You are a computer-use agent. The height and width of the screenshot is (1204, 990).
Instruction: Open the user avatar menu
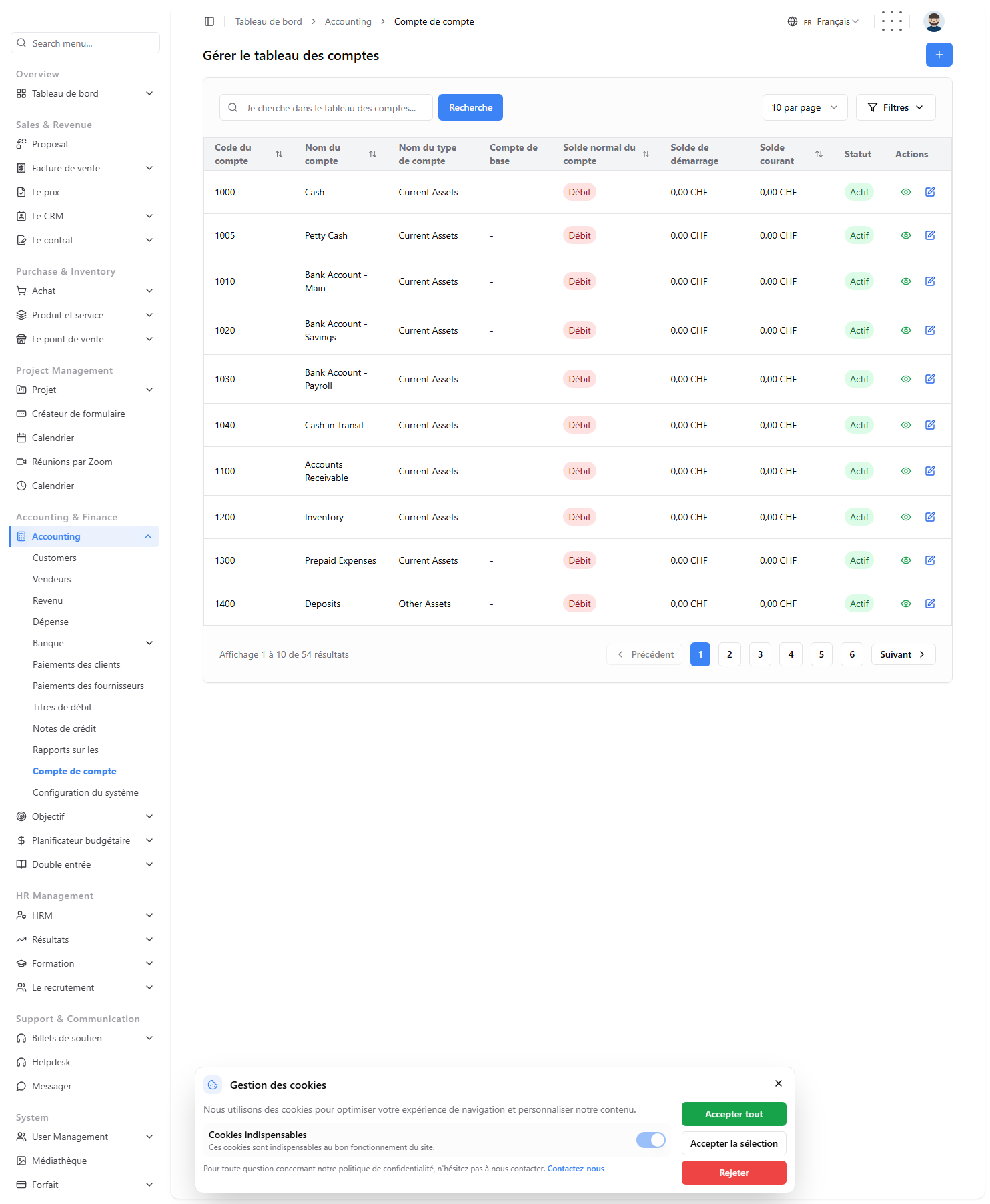click(x=934, y=21)
